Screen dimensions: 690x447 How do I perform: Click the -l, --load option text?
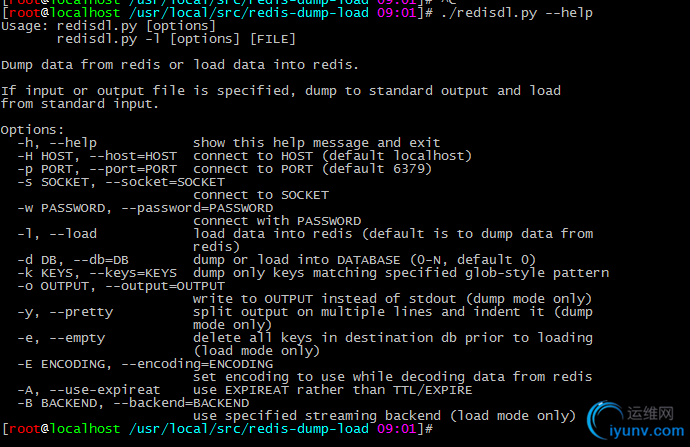pyautogui.click(x=57, y=234)
